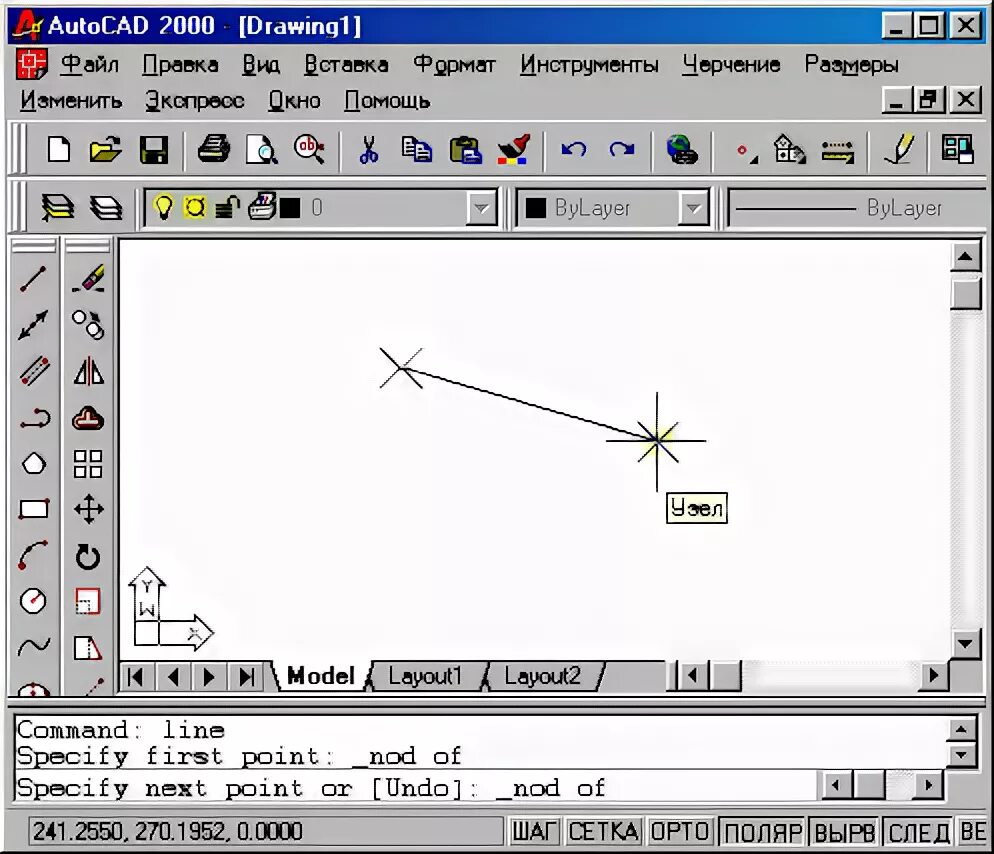Open the Инструменты menu
The height and width of the screenshot is (854, 994).
coord(589,64)
